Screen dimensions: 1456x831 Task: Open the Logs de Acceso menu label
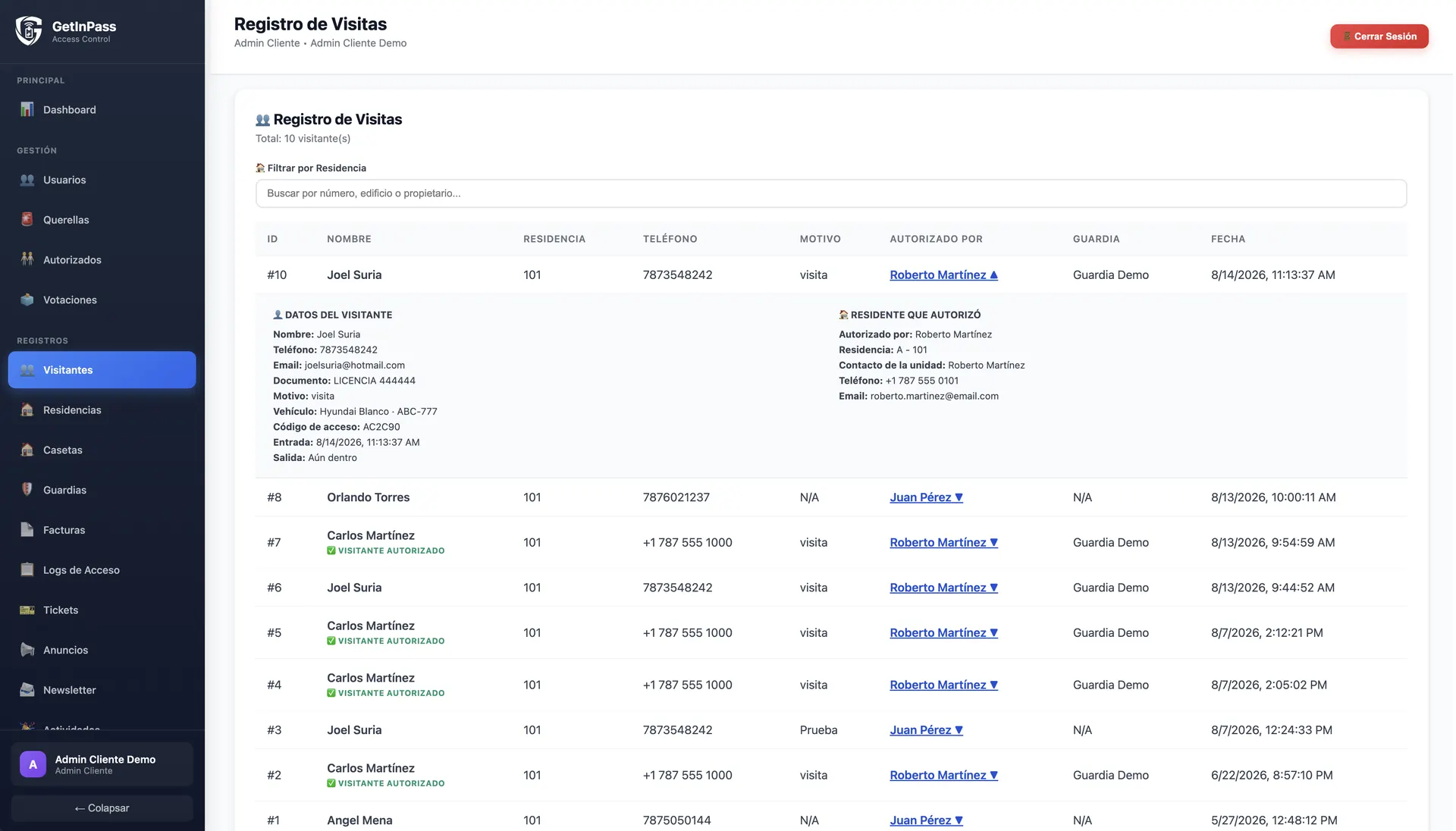click(81, 570)
